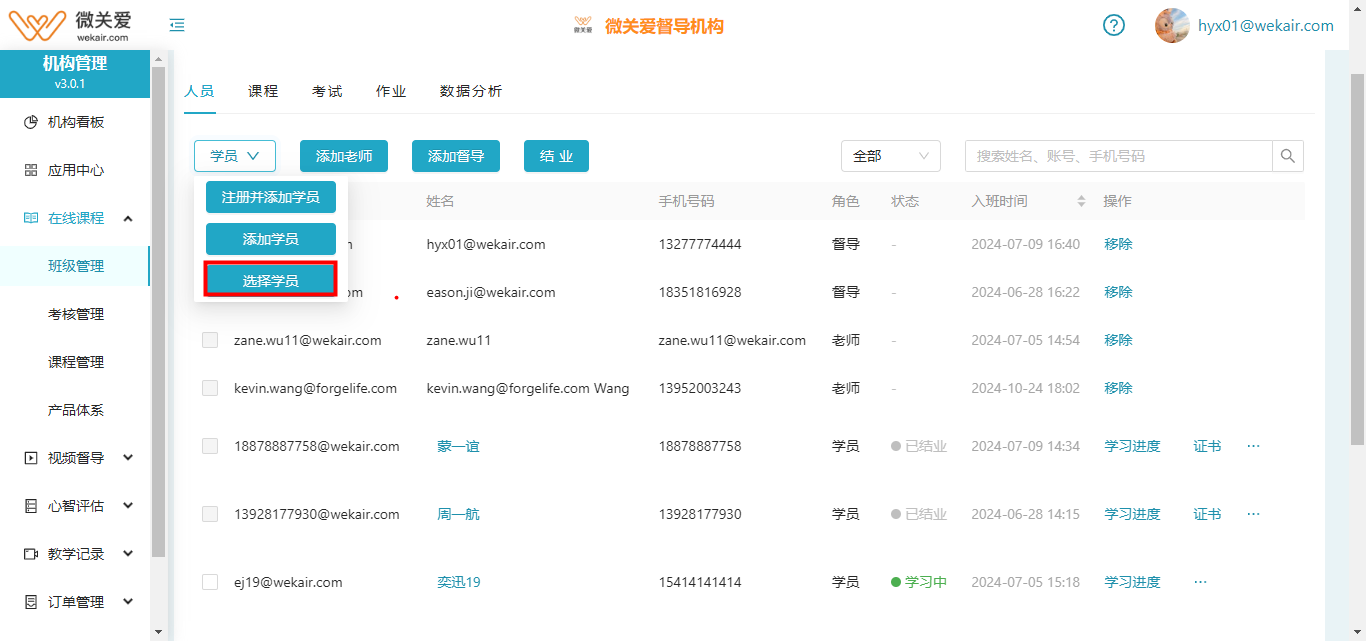
Task: Expand 教学记录 submenu chevron
Action: click(x=128, y=554)
